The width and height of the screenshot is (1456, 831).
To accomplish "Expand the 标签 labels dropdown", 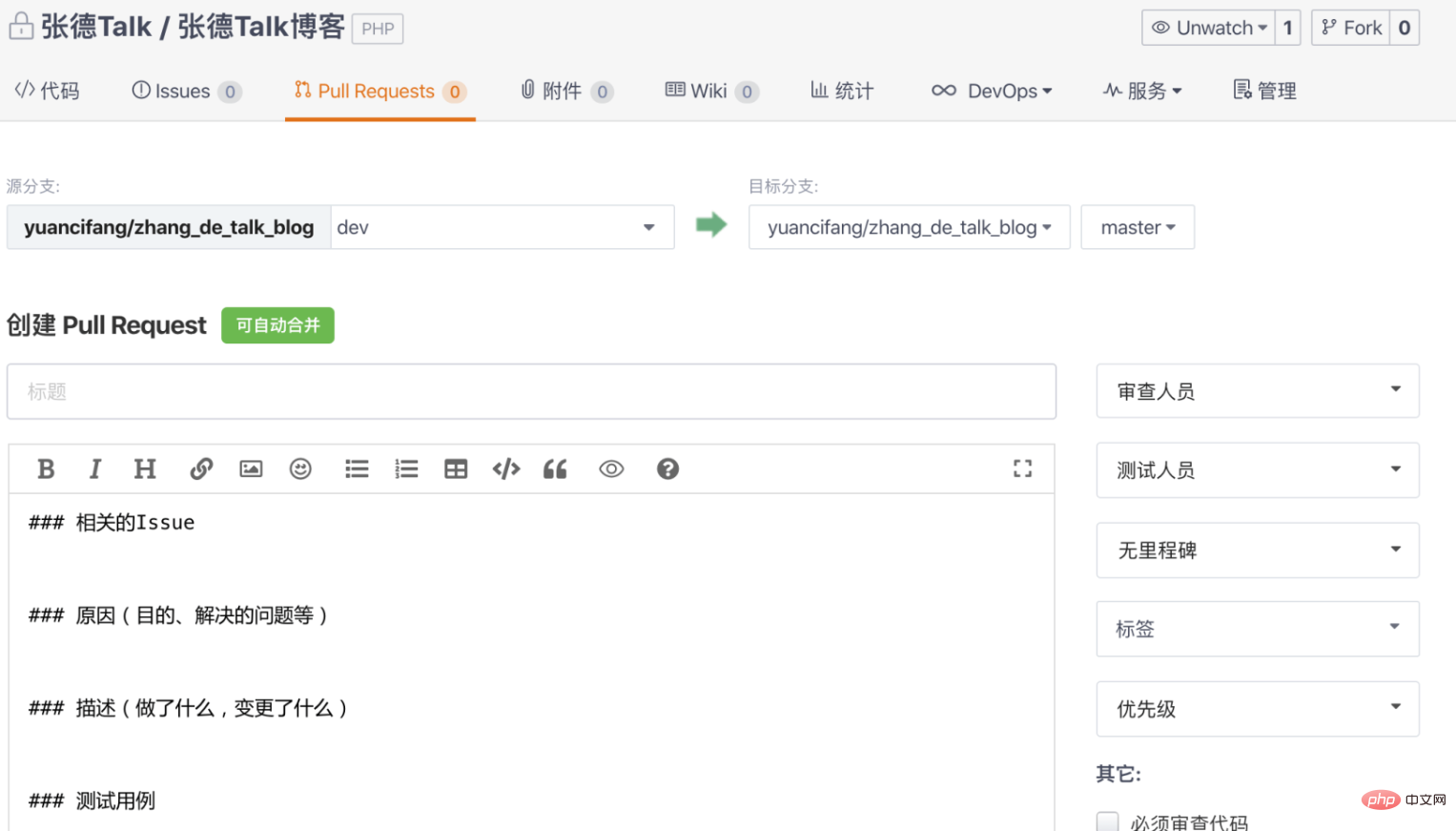I will click(1258, 629).
